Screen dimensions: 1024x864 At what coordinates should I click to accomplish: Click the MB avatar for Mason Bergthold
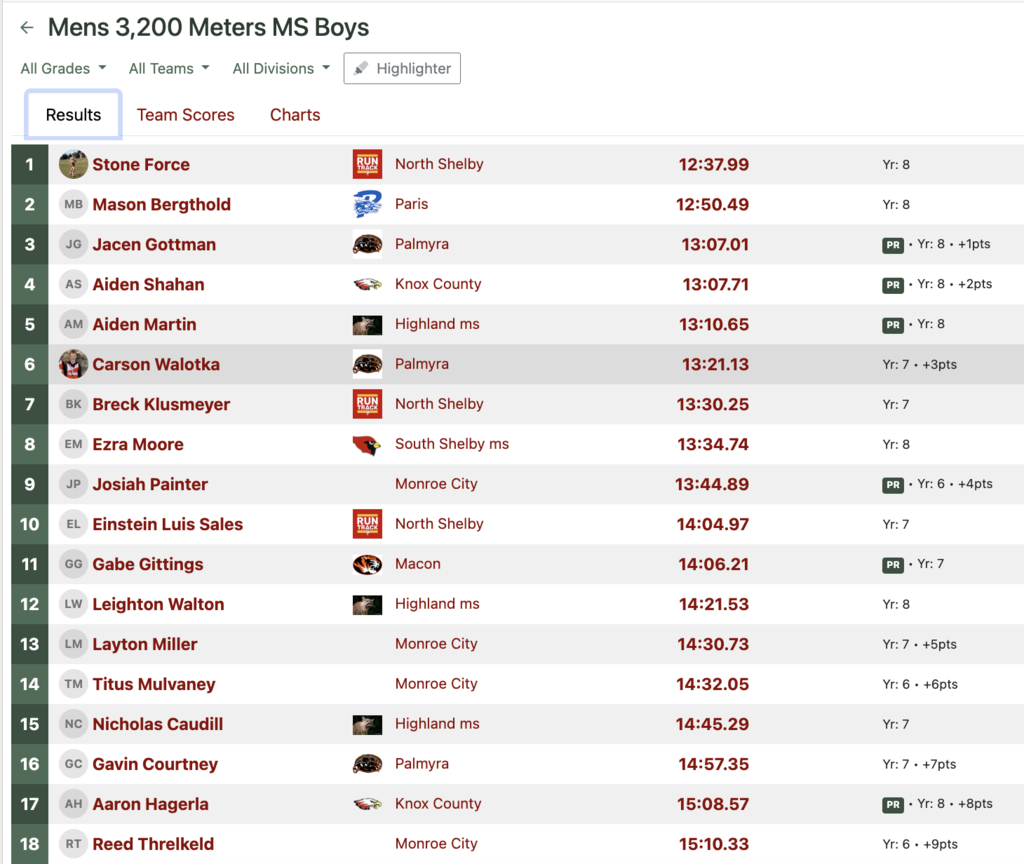click(x=73, y=205)
